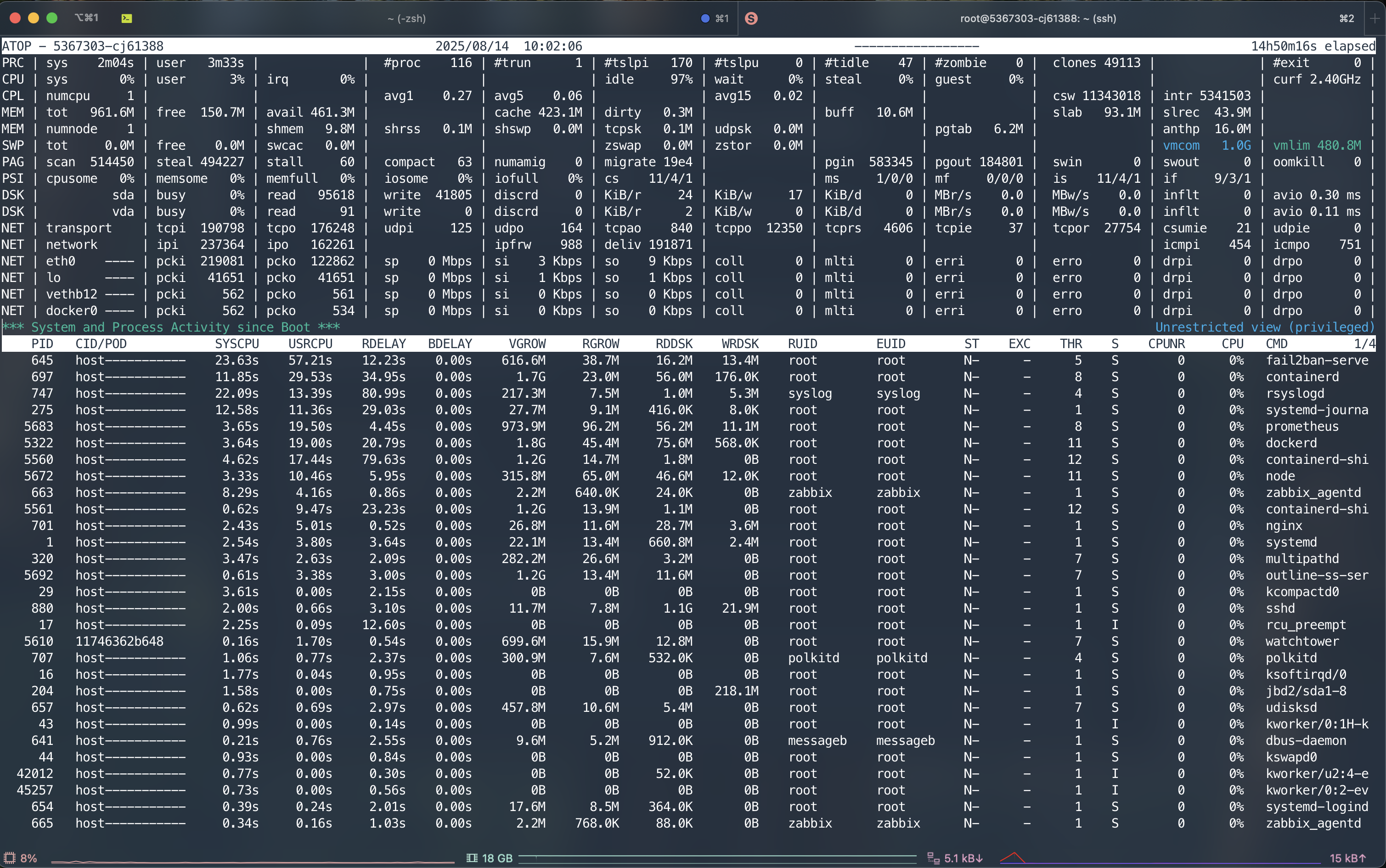The width and height of the screenshot is (1386, 868).
Task: Click the 5.1 kB download rate
Action: pyautogui.click(x=963, y=858)
